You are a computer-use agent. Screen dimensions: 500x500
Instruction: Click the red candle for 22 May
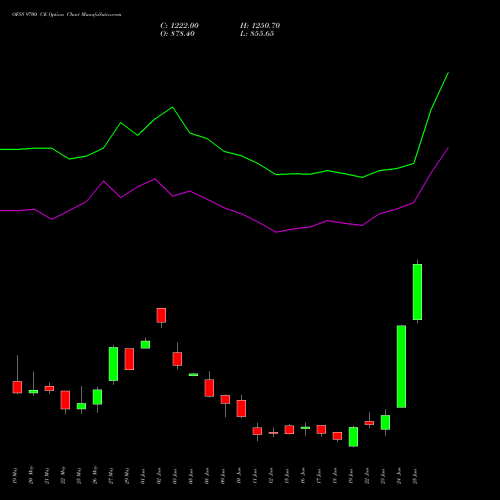(x=65, y=400)
